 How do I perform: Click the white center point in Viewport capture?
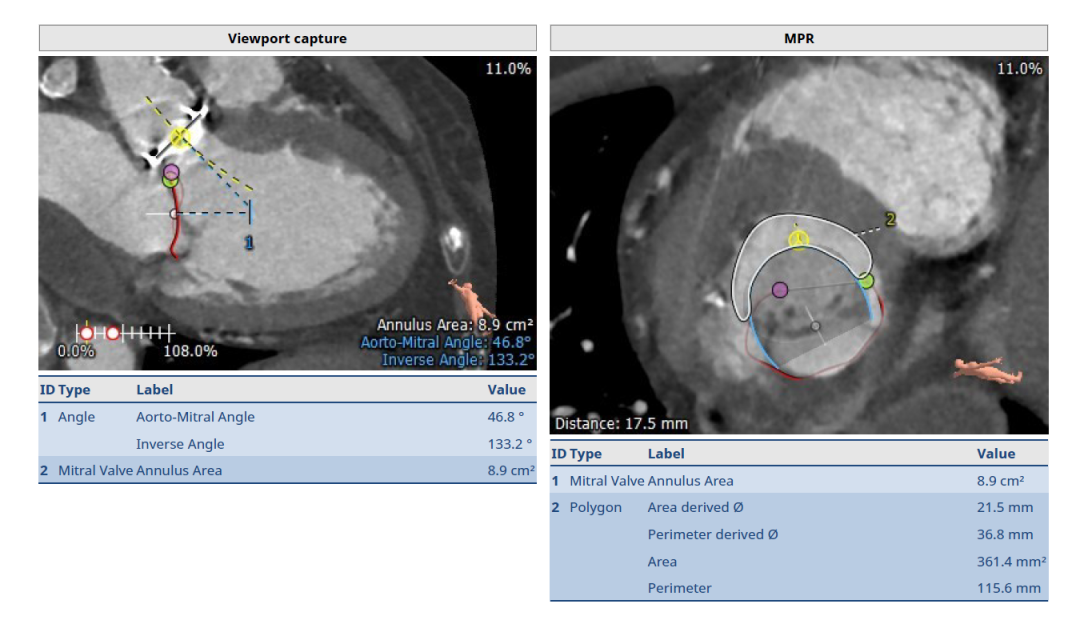[x=174, y=213]
